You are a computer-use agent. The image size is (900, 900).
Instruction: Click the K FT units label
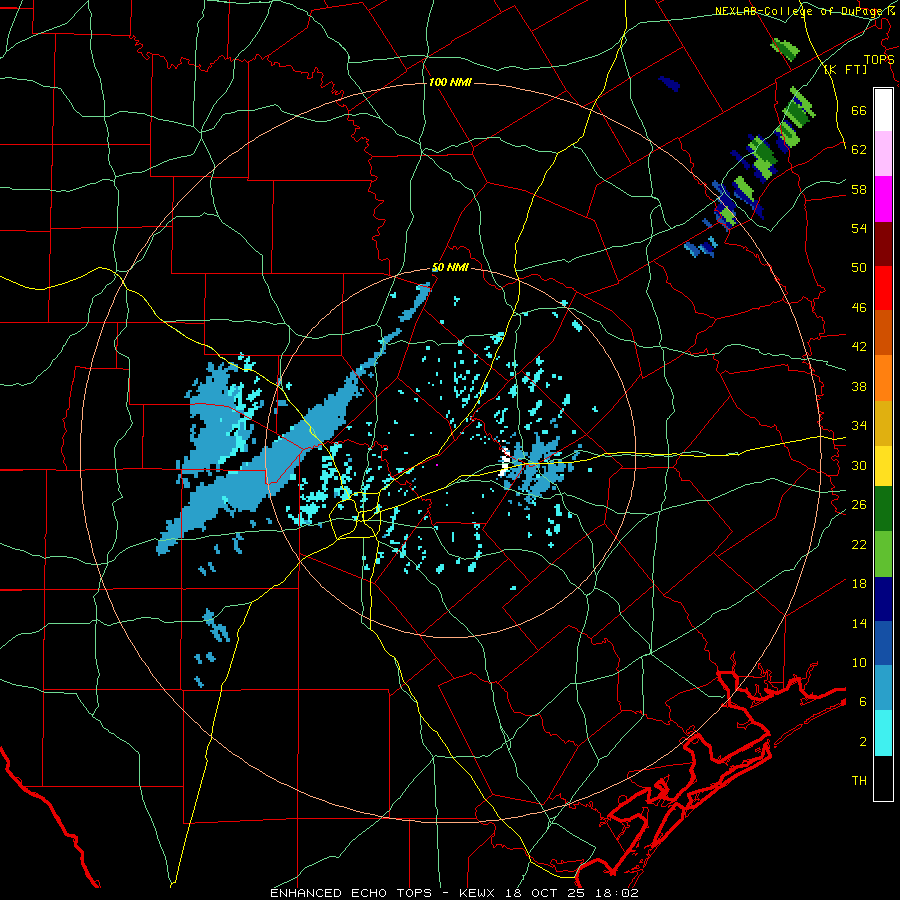[x=845, y=69]
